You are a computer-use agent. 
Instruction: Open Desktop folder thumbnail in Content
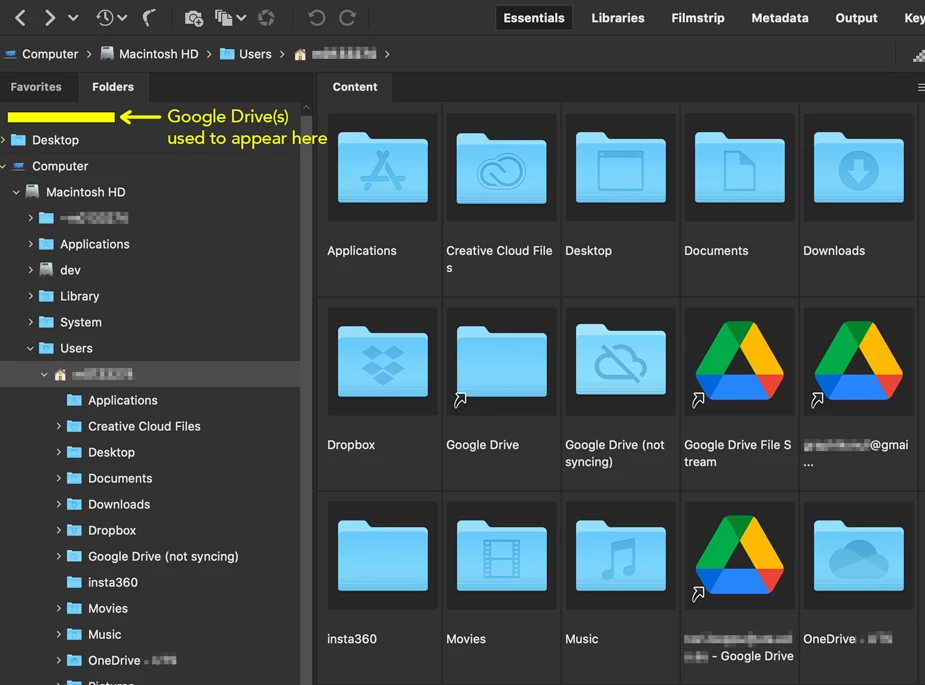point(621,168)
